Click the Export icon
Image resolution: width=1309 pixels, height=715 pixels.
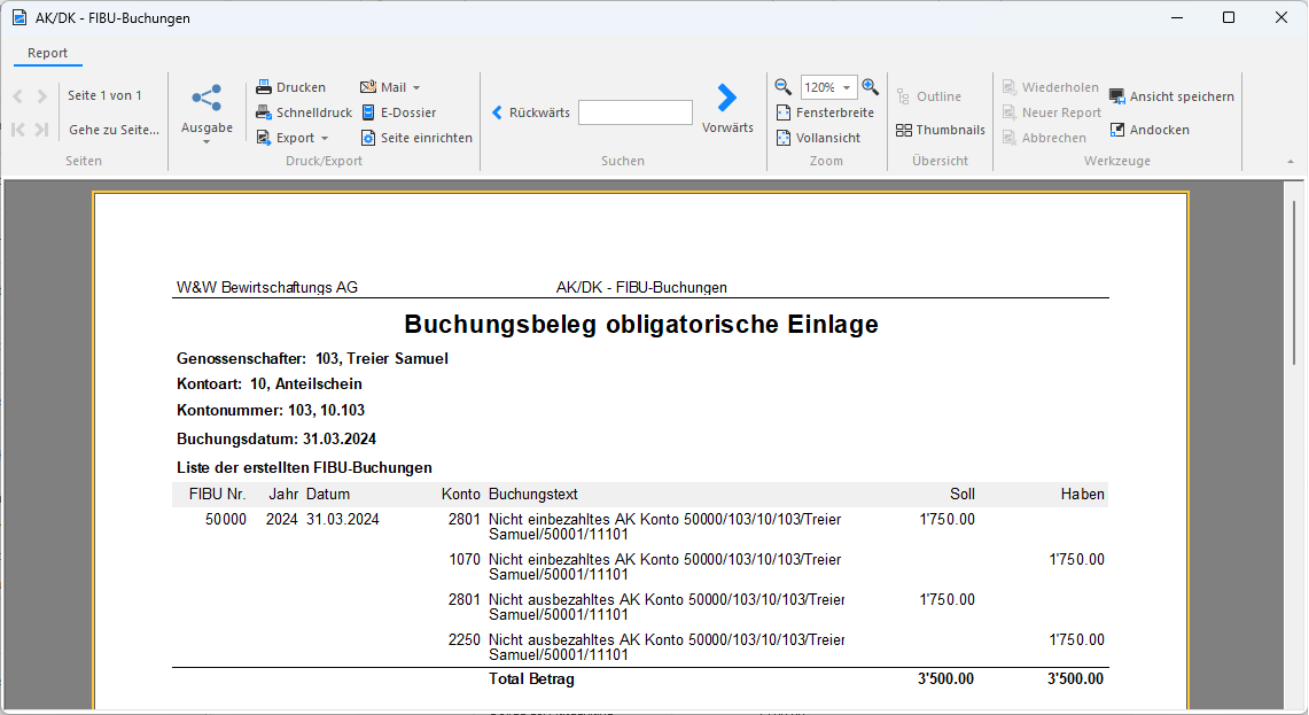264,138
